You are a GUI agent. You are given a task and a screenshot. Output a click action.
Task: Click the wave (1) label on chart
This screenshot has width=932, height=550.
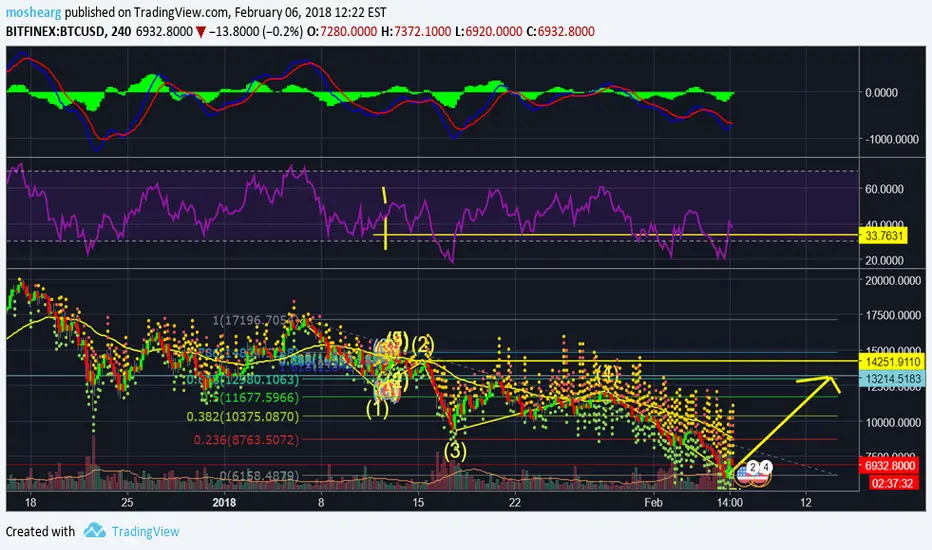pos(377,408)
